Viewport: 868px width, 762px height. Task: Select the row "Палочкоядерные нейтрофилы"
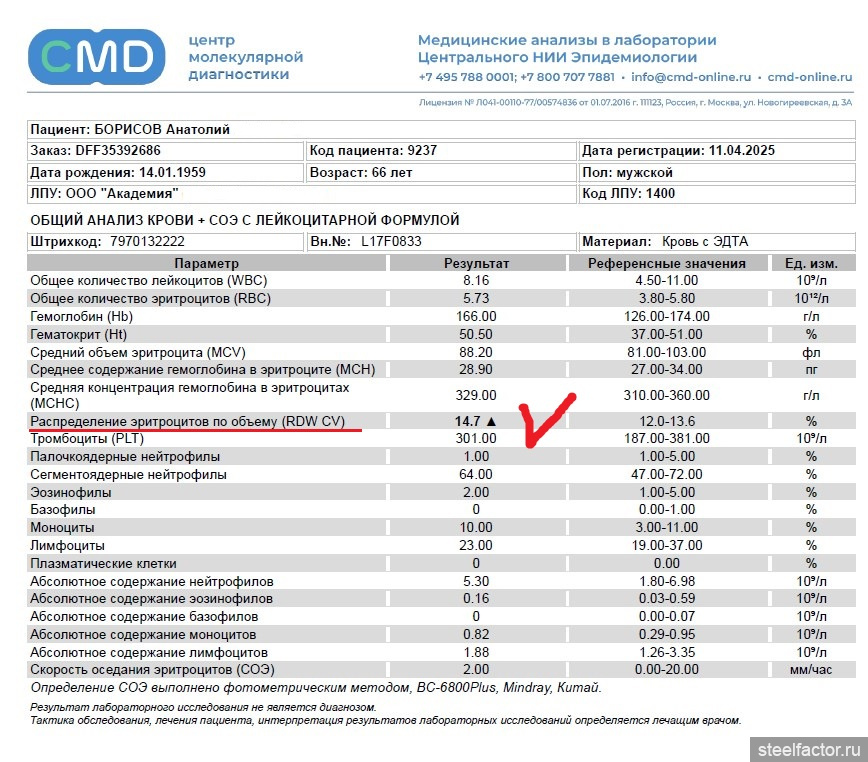tap(441, 457)
